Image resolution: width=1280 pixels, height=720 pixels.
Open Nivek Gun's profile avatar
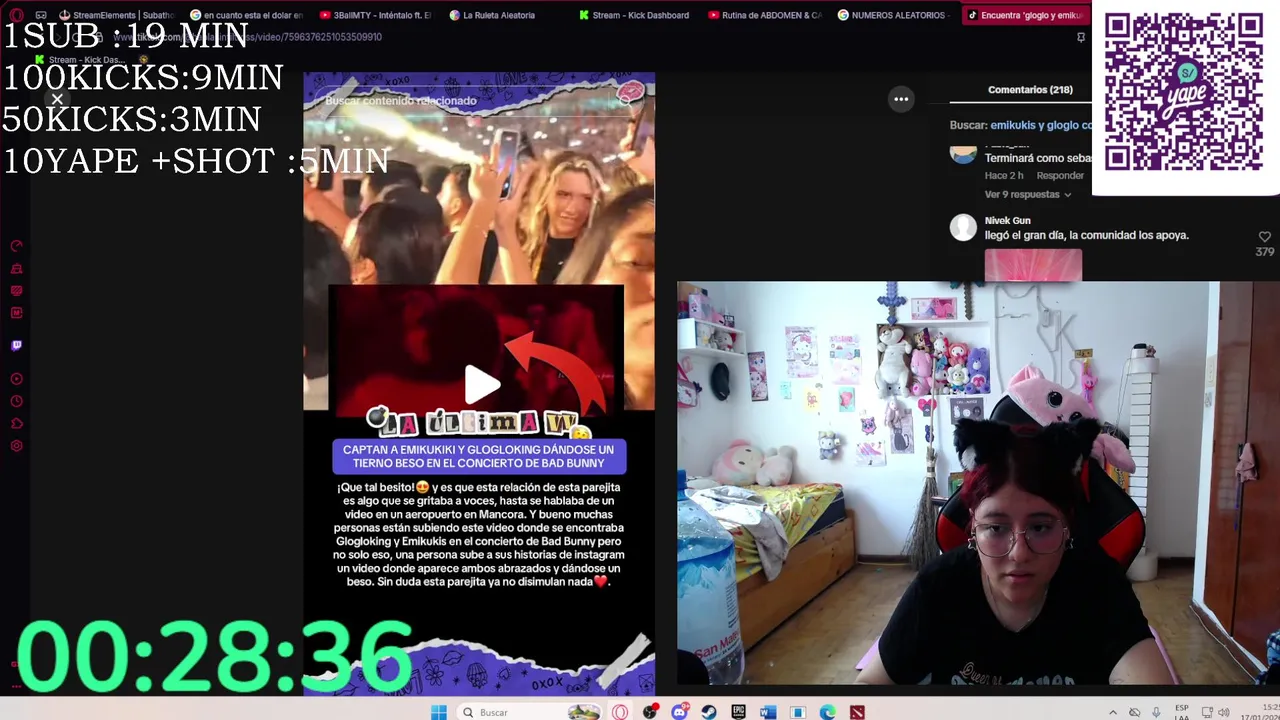[x=963, y=227]
